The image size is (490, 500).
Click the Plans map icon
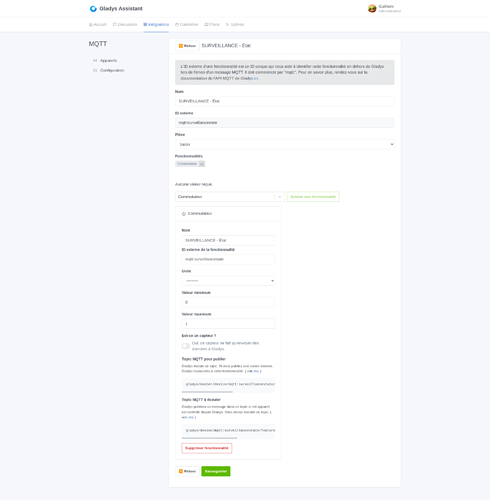[206, 24]
